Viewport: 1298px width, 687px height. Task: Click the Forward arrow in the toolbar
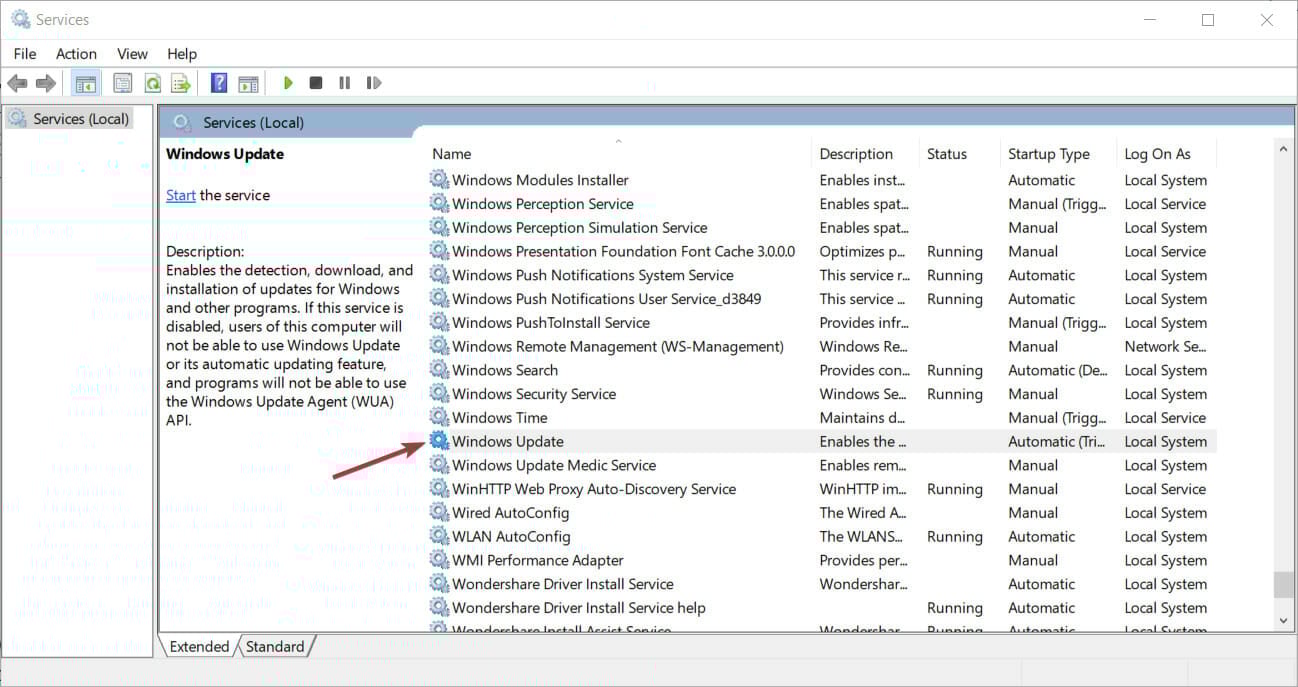(46, 83)
